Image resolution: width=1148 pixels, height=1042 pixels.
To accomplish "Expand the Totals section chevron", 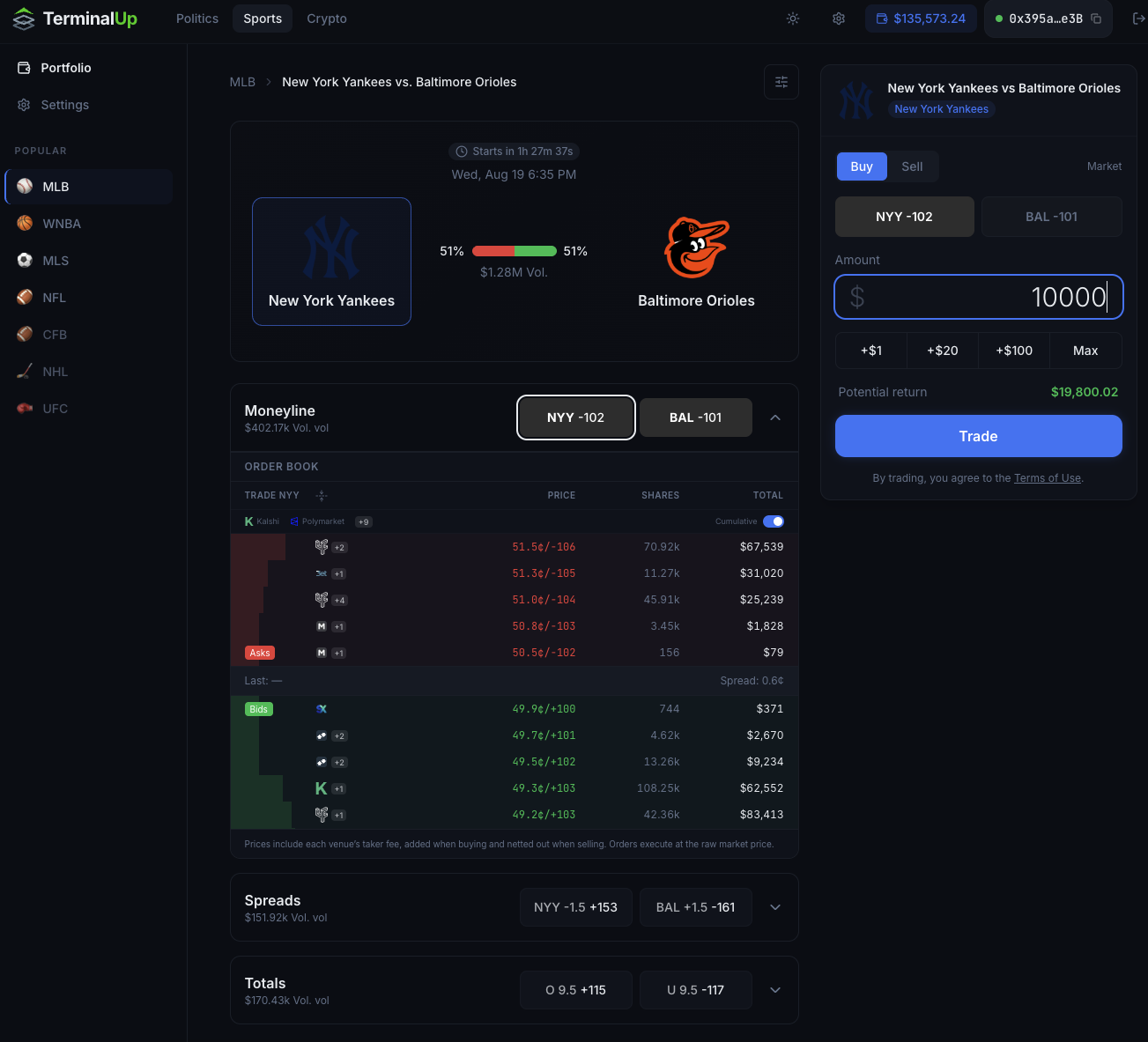I will [x=775, y=990].
